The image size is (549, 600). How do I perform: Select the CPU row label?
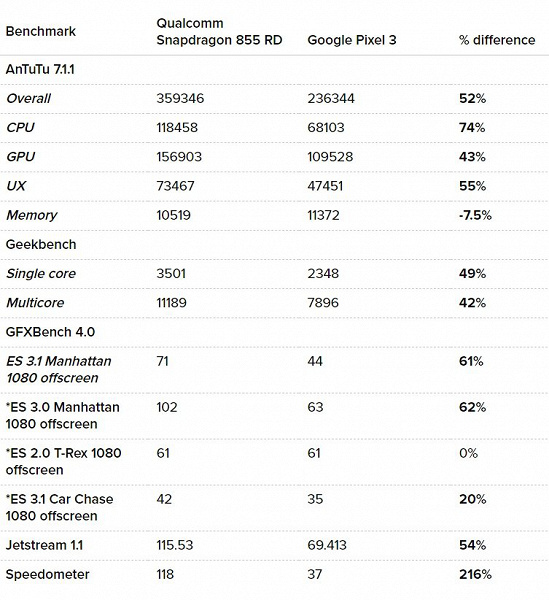click(x=20, y=127)
